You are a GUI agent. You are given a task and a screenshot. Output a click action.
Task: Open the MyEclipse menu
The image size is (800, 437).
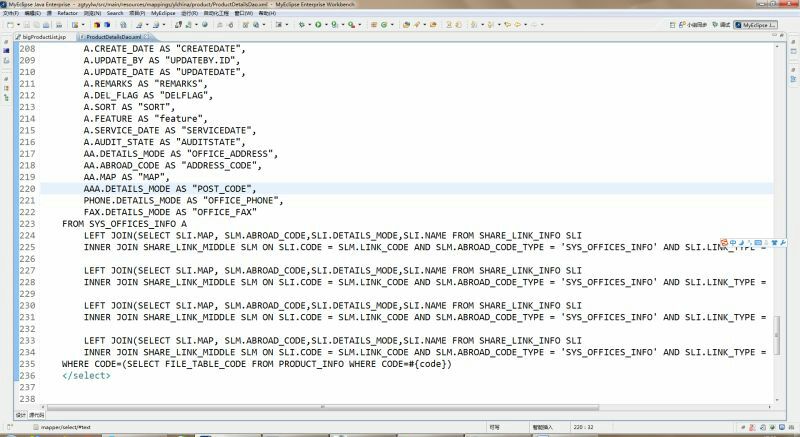164,13
